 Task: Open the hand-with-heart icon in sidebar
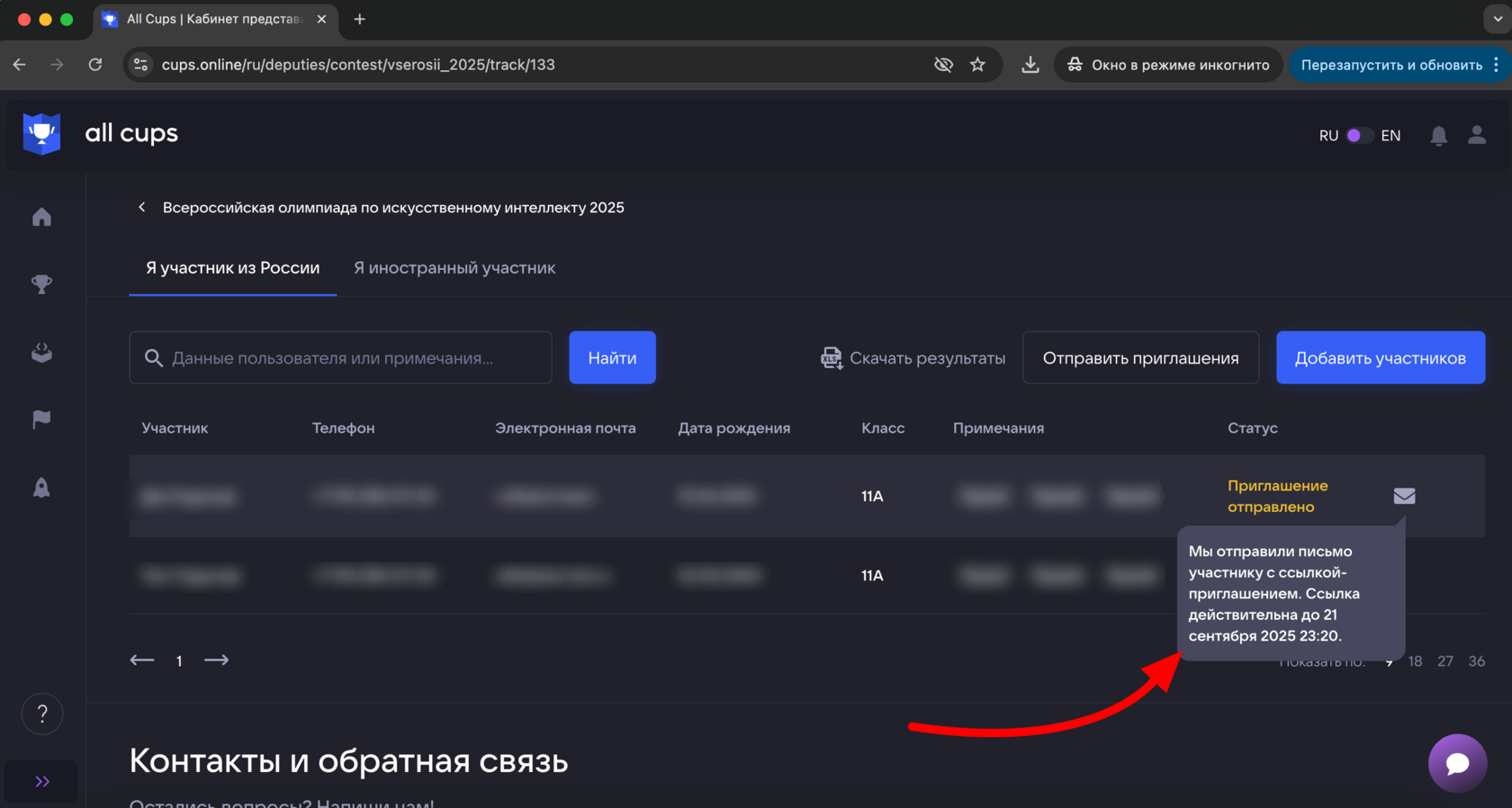(x=41, y=352)
